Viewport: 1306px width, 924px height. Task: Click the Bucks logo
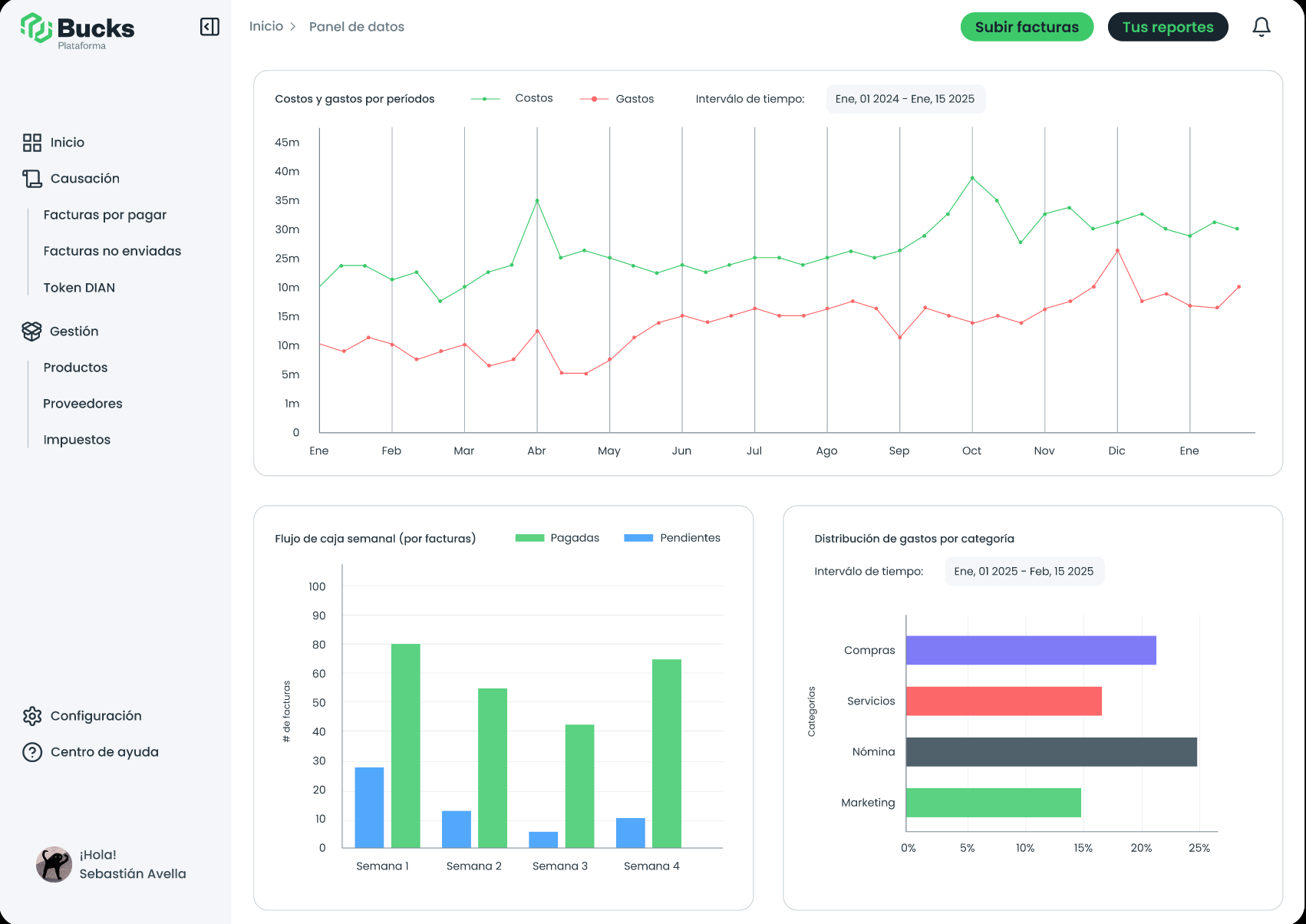[77, 30]
